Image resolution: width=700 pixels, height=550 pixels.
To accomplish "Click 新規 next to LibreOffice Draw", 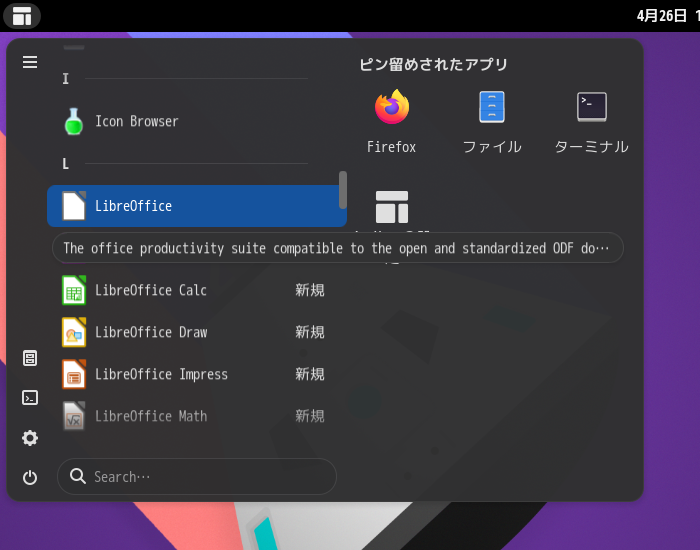I will pos(309,332).
